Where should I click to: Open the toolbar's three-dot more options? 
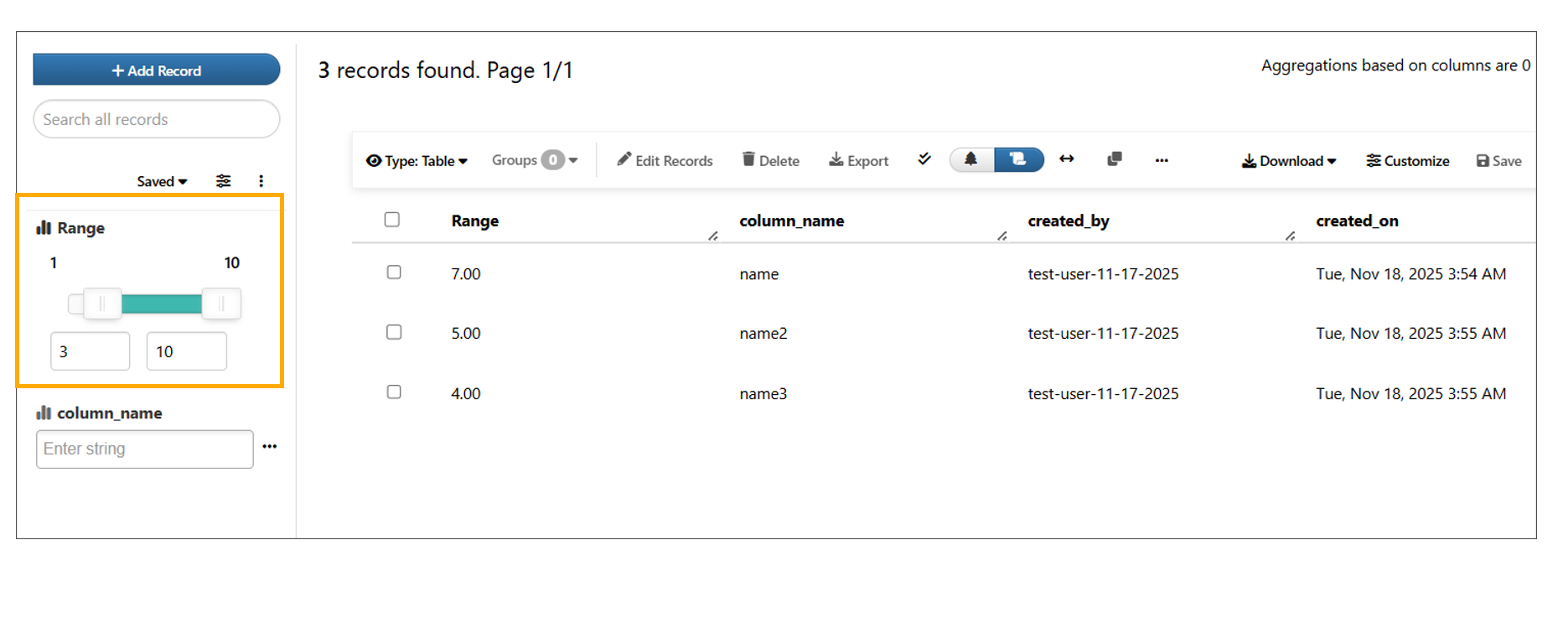tap(1162, 160)
